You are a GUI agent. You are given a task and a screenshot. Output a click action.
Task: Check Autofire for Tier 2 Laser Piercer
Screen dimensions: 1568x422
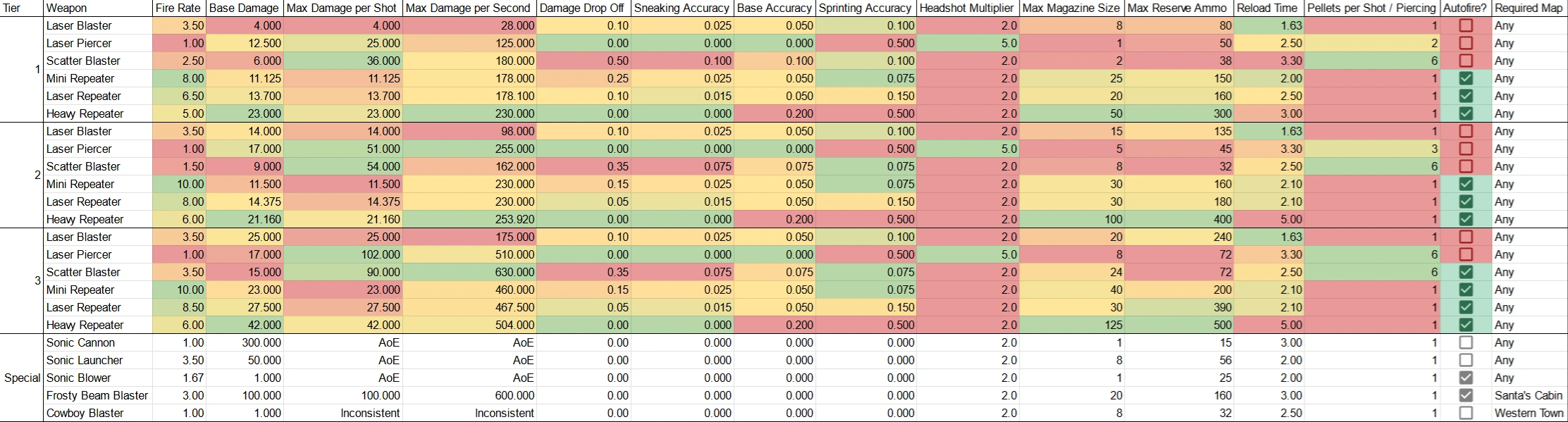(1466, 149)
